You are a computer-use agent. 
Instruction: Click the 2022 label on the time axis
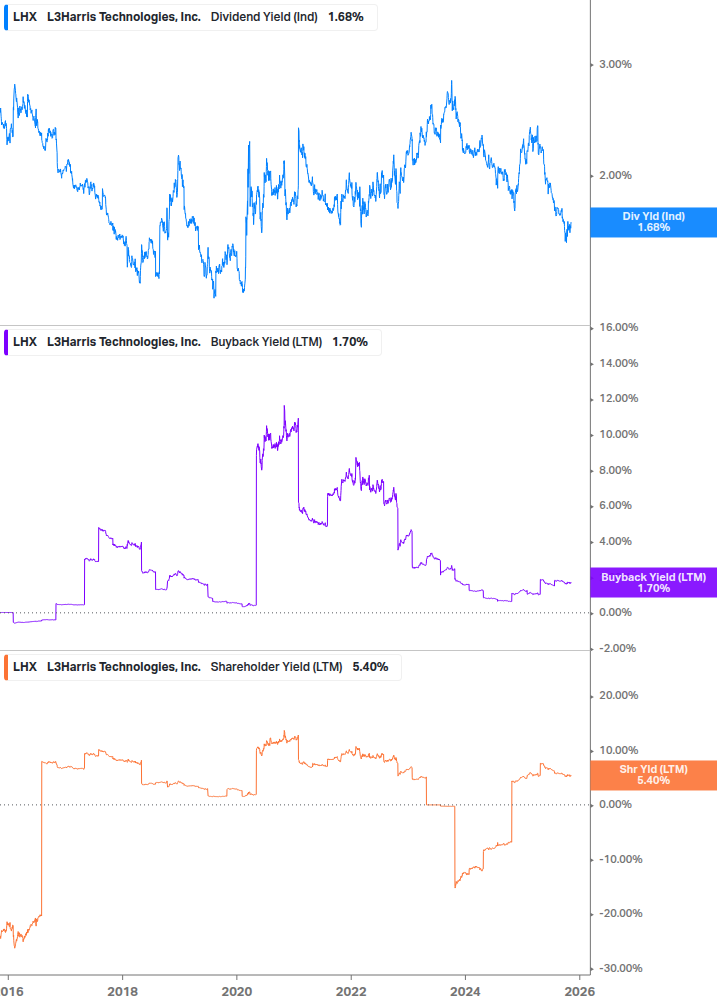click(351, 992)
